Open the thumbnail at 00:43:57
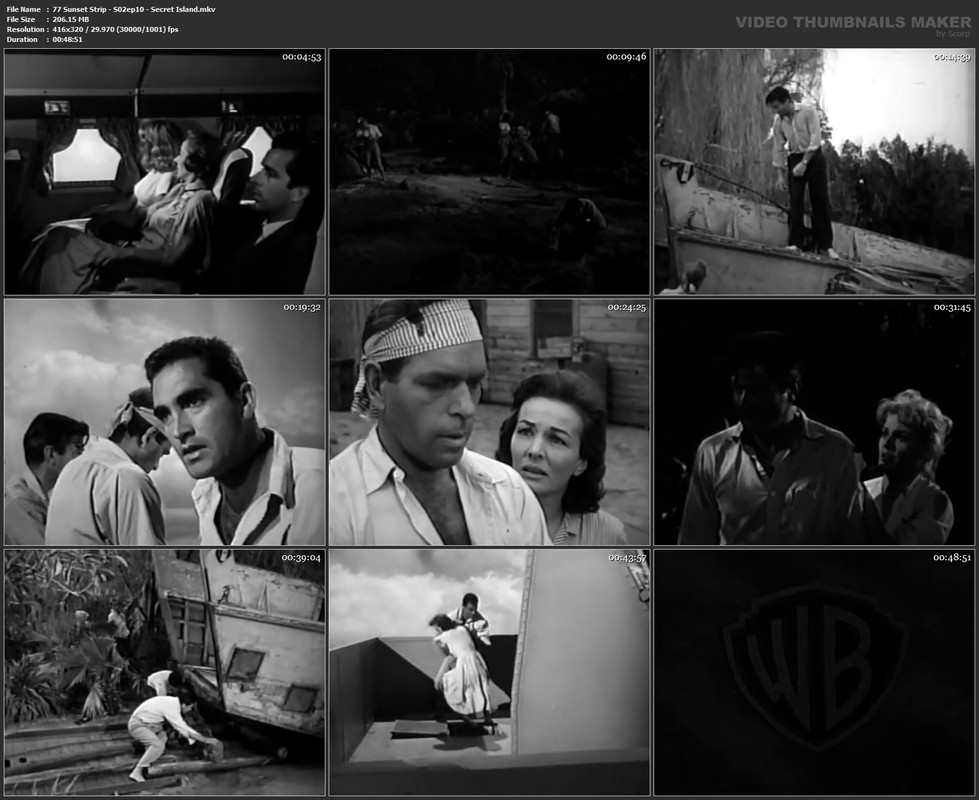 click(x=490, y=673)
